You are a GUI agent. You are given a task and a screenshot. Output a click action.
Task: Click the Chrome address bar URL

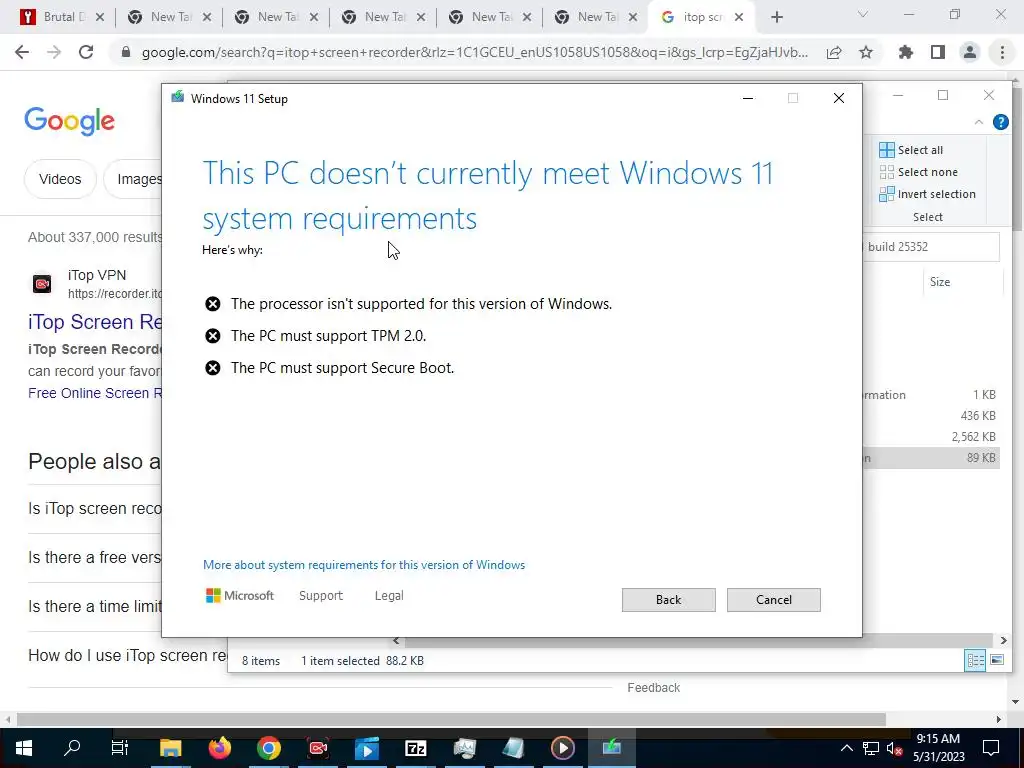point(475,52)
